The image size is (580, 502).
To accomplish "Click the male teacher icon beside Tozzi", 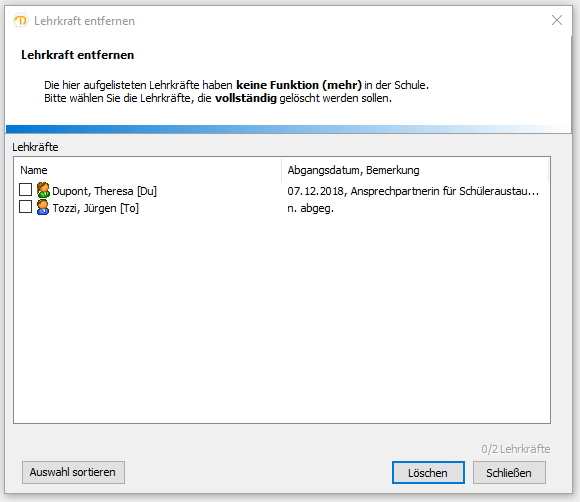I will 43,207.
